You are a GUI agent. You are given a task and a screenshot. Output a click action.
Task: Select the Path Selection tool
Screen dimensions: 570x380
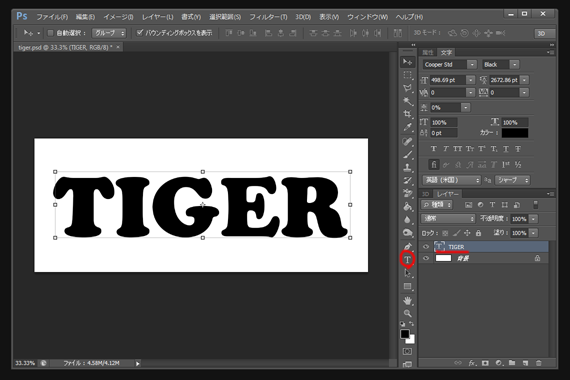click(408, 273)
